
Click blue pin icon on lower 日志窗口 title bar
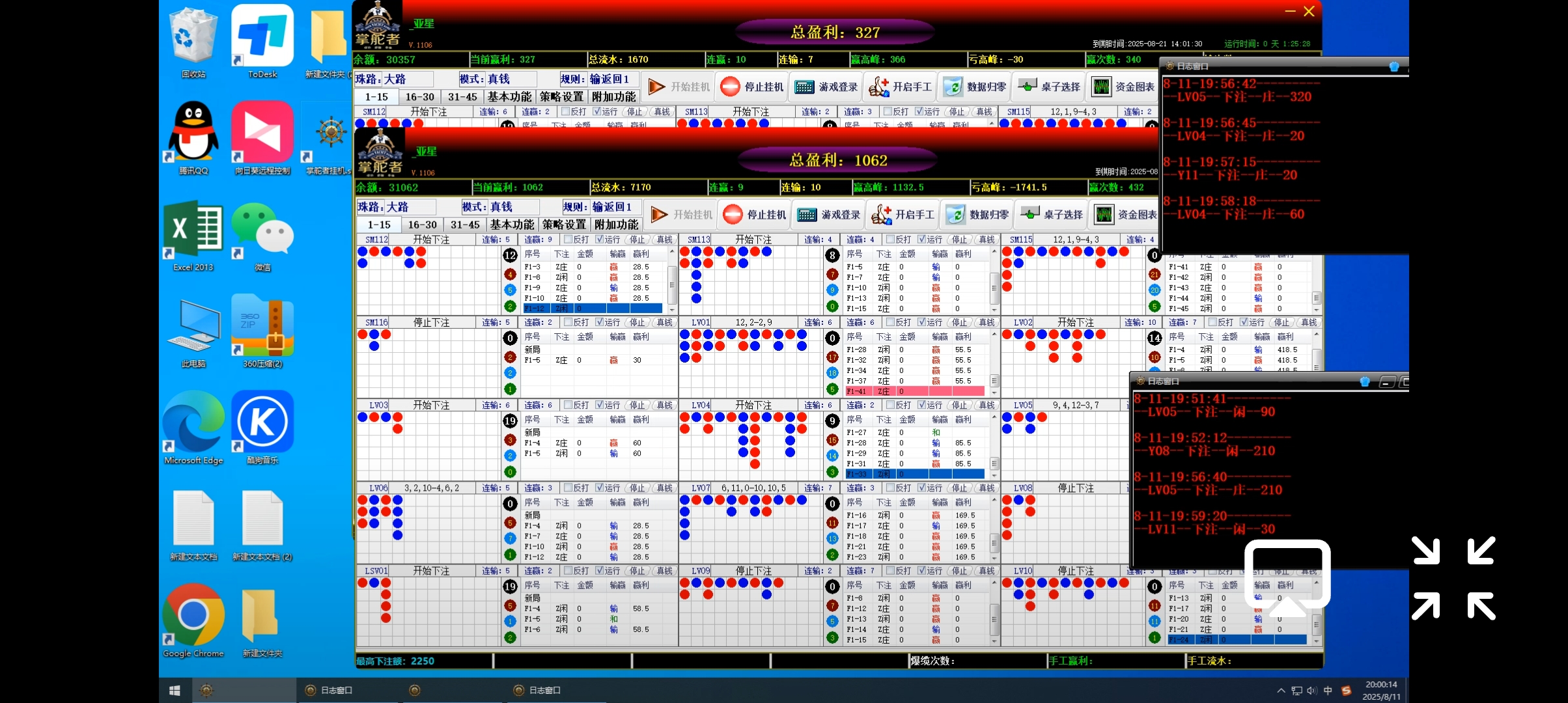1365,381
